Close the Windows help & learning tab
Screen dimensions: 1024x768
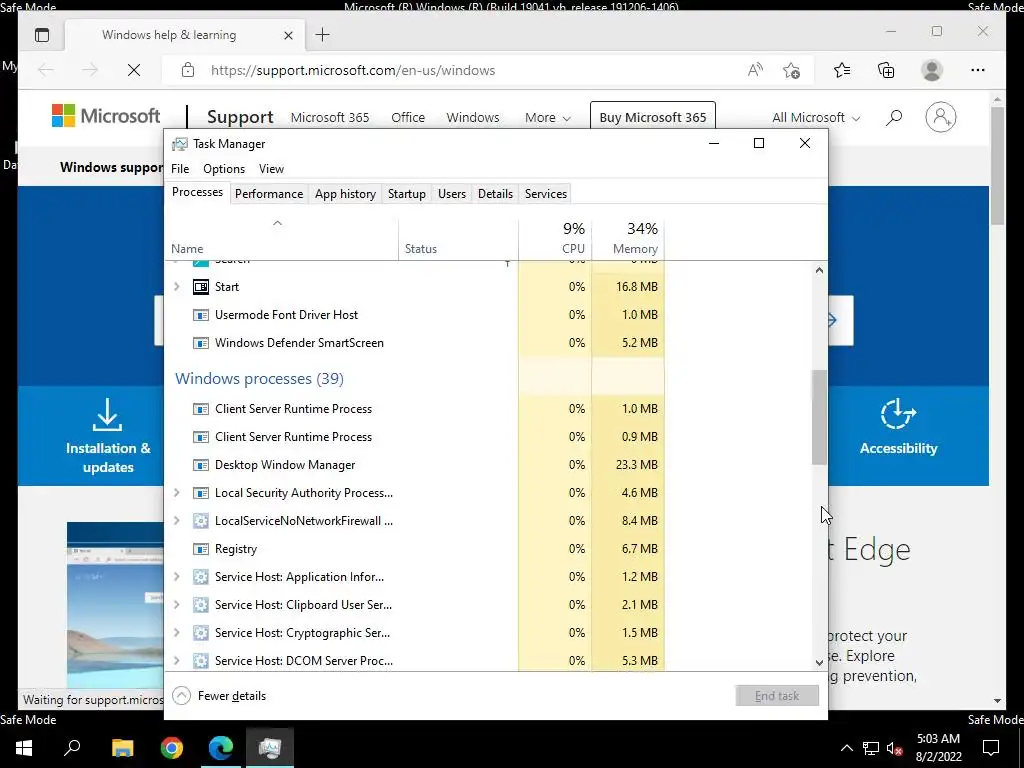(288, 35)
